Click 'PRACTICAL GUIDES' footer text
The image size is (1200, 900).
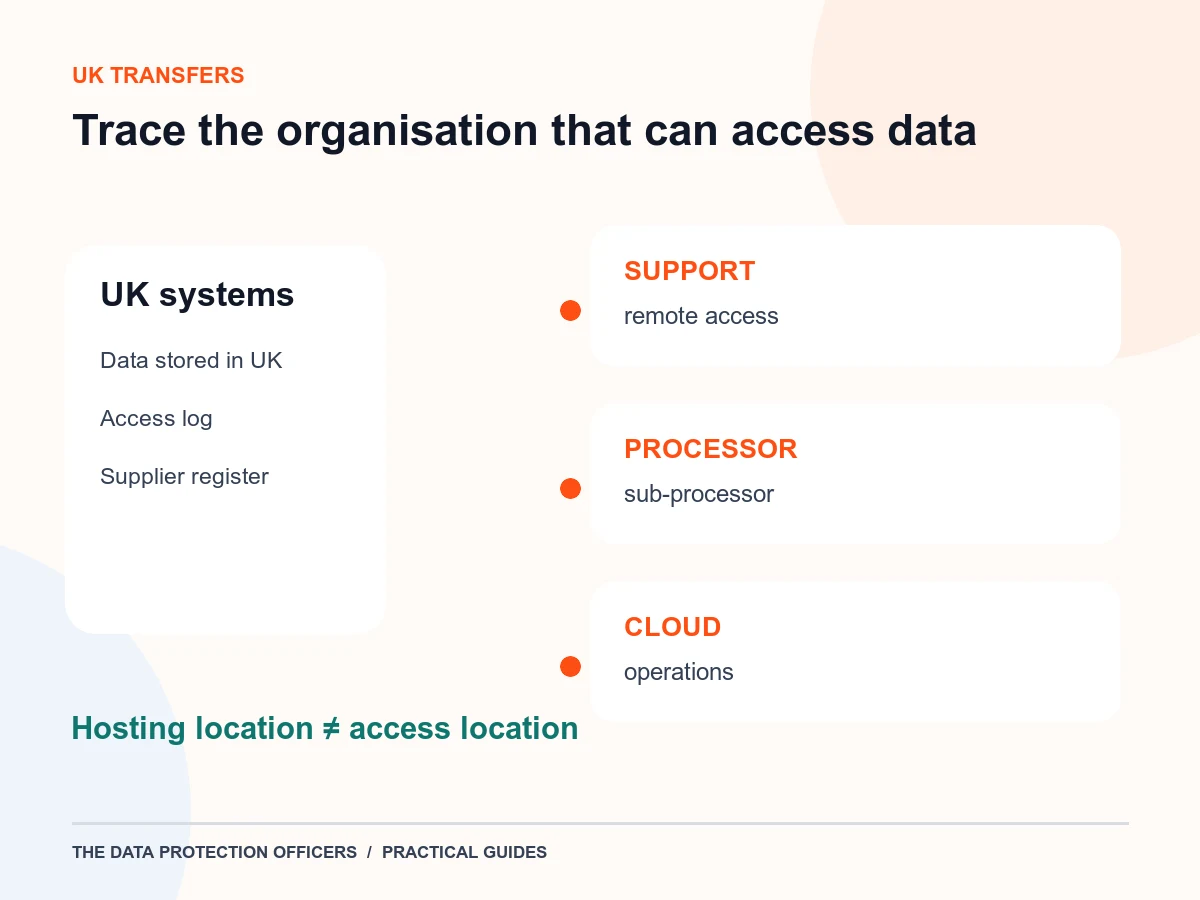click(x=464, y=853)
